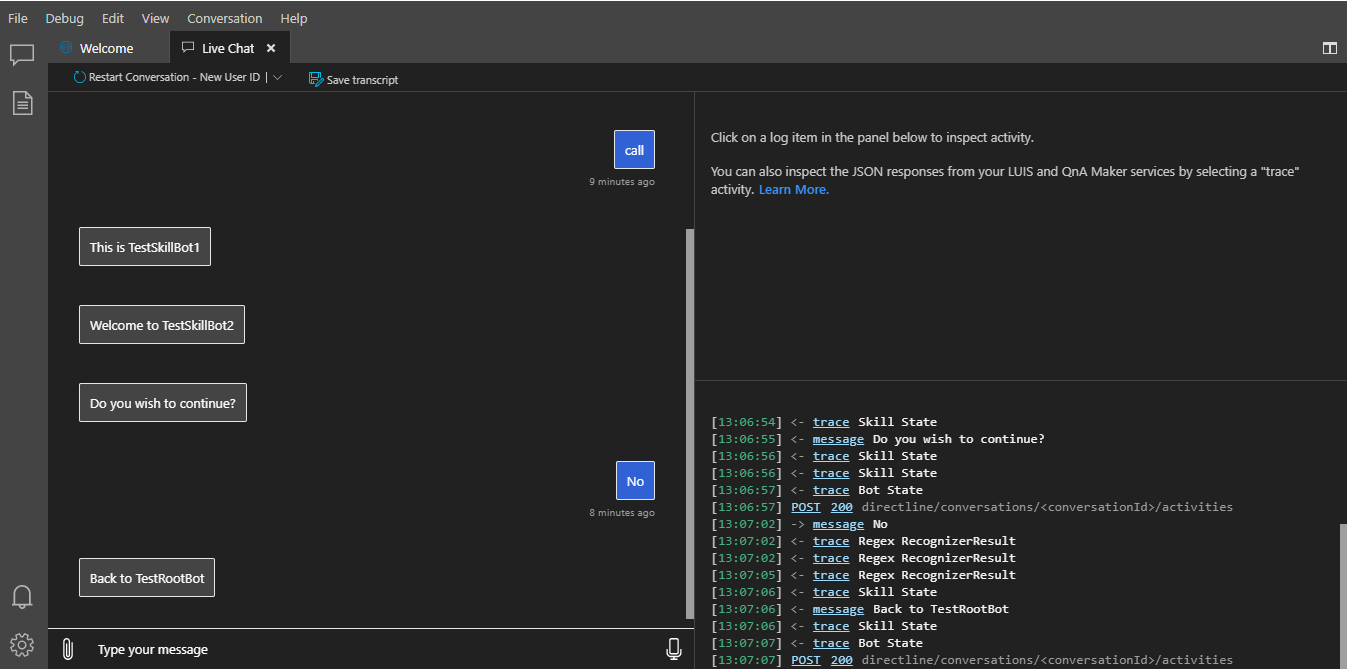The height and width of the screenshot is (669, 1347).
Task: Click the Learn More link
Action: point(792,189)
